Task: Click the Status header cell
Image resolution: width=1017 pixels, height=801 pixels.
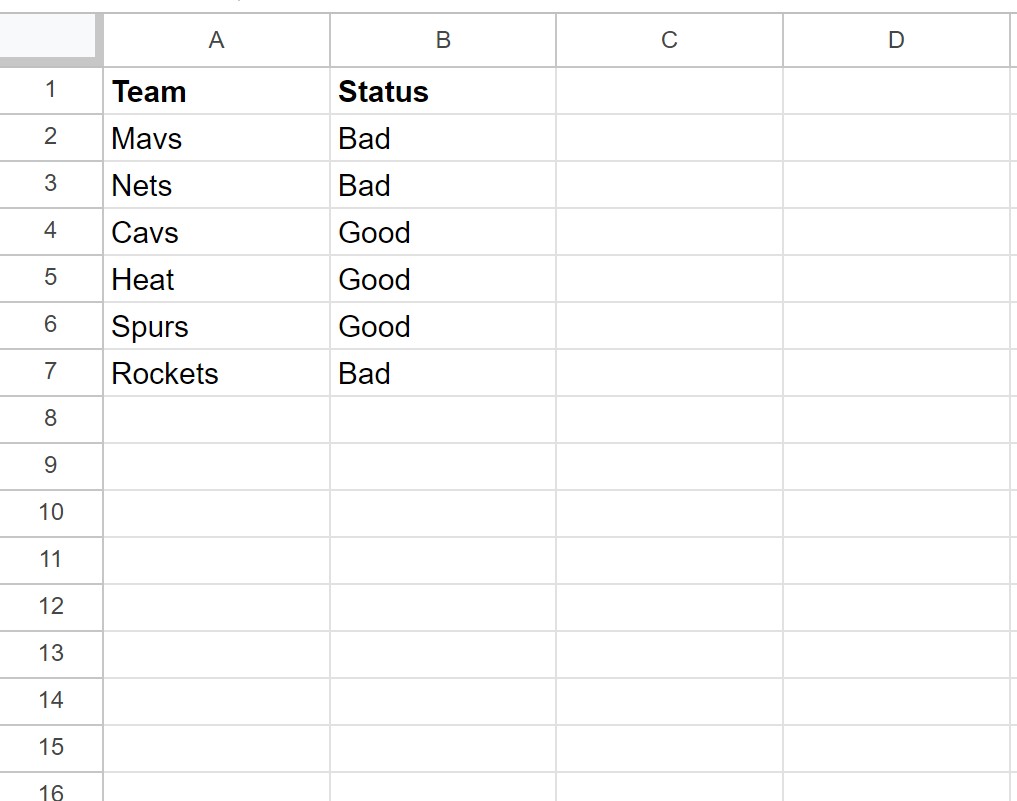Action: 443,91
